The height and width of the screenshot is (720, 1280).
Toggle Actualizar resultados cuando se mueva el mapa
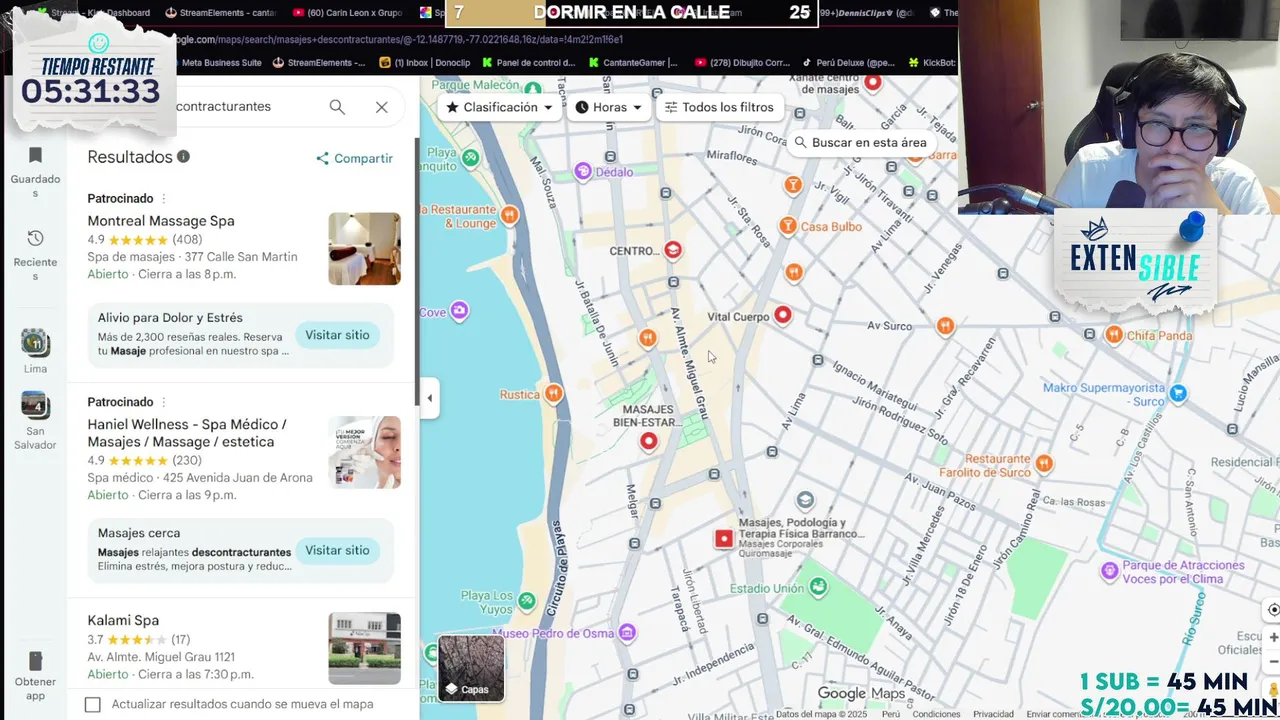[93, 705]
